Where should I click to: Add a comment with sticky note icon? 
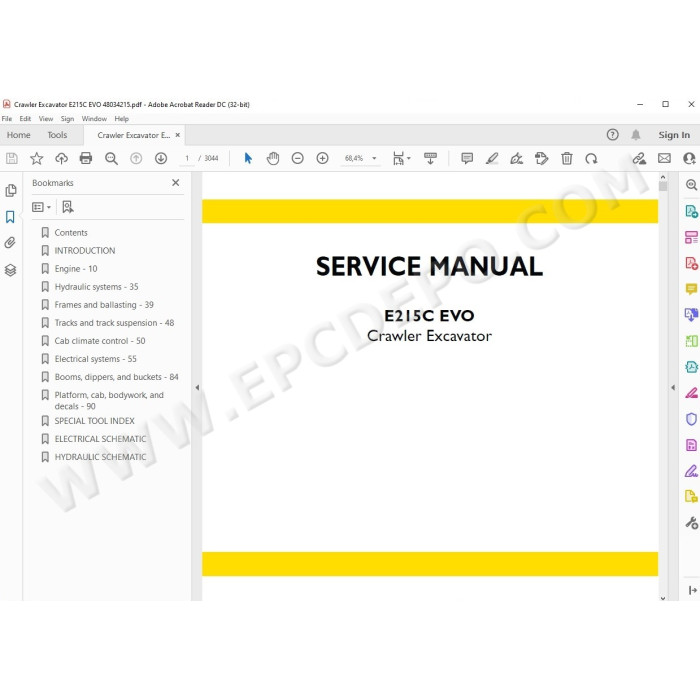click(467, 158)
